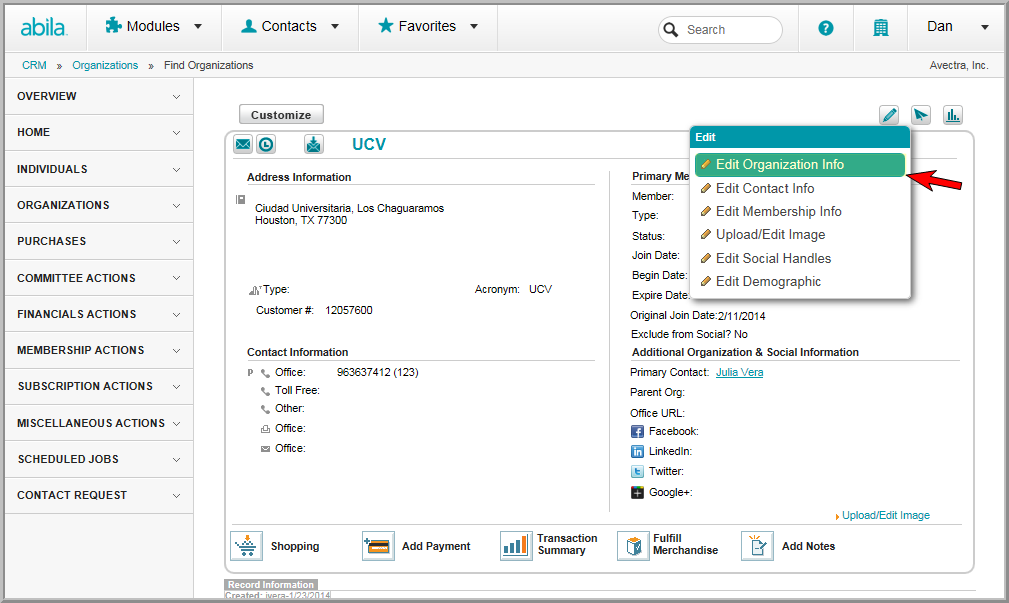Expand the HOME sidebar section

pyautogui.click(x=99, y=133)
